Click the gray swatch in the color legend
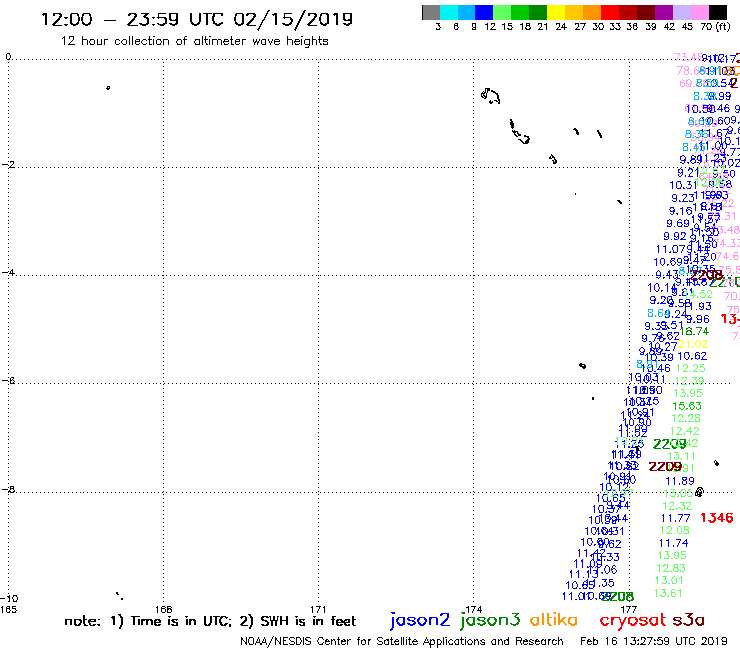Screen dimensions: 740x650 click(431, 12)
